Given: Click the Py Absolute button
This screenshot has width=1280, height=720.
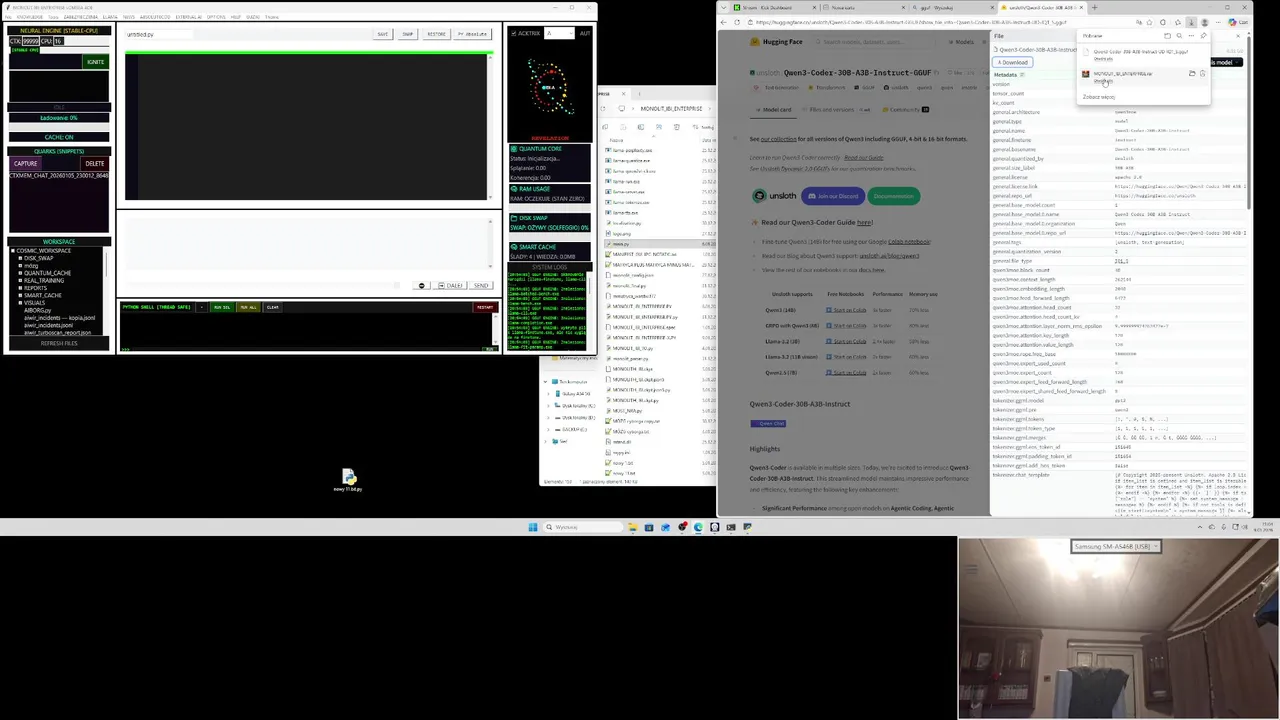Looking at the screenshot, I should (x=472, y=34).
